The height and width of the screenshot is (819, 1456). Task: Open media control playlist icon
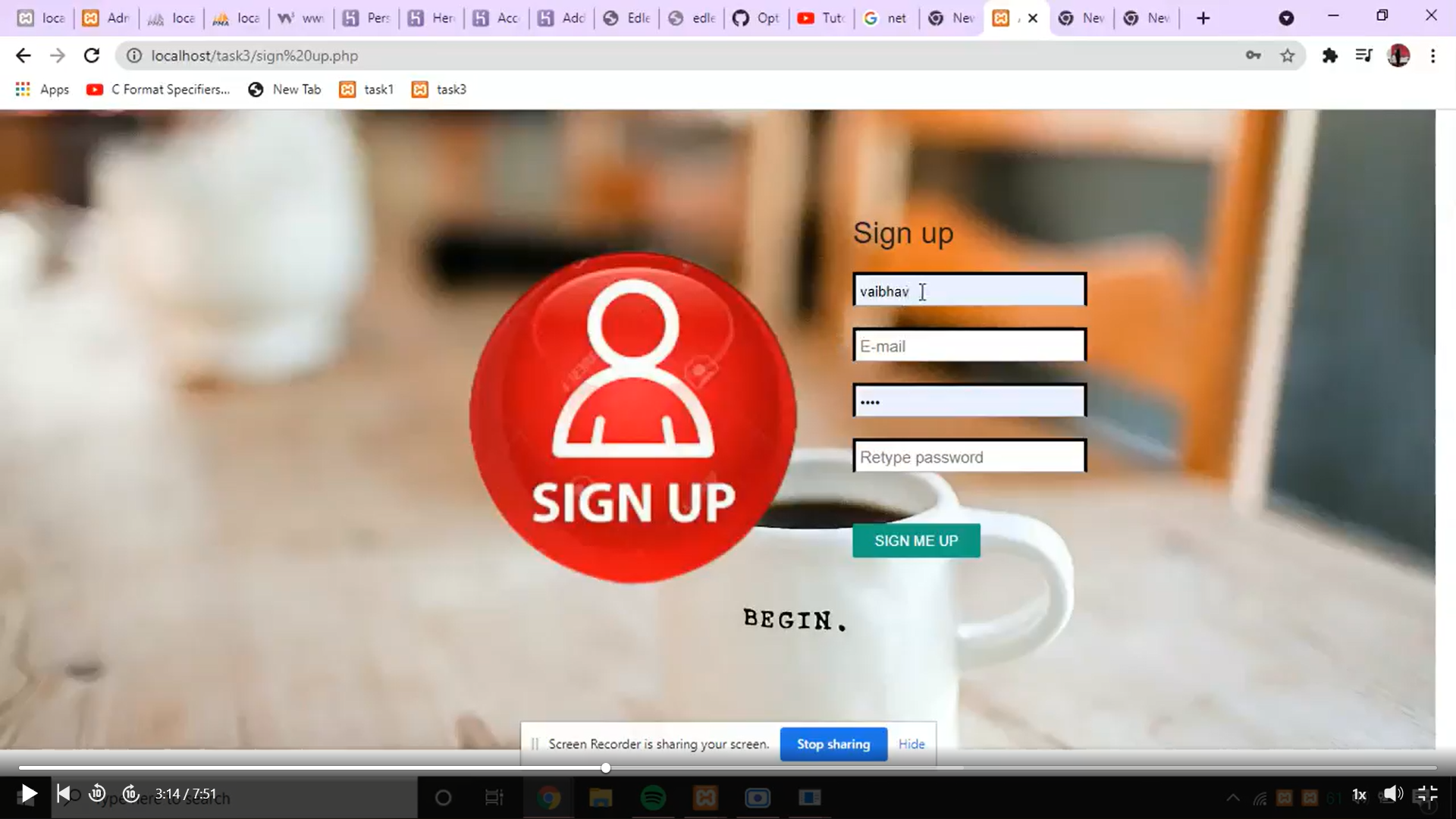(x=1363, y=55)
